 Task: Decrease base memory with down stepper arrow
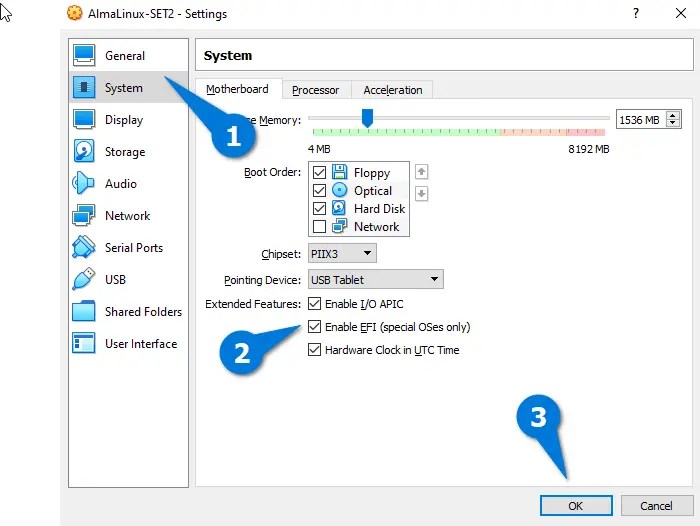[673, 124]
